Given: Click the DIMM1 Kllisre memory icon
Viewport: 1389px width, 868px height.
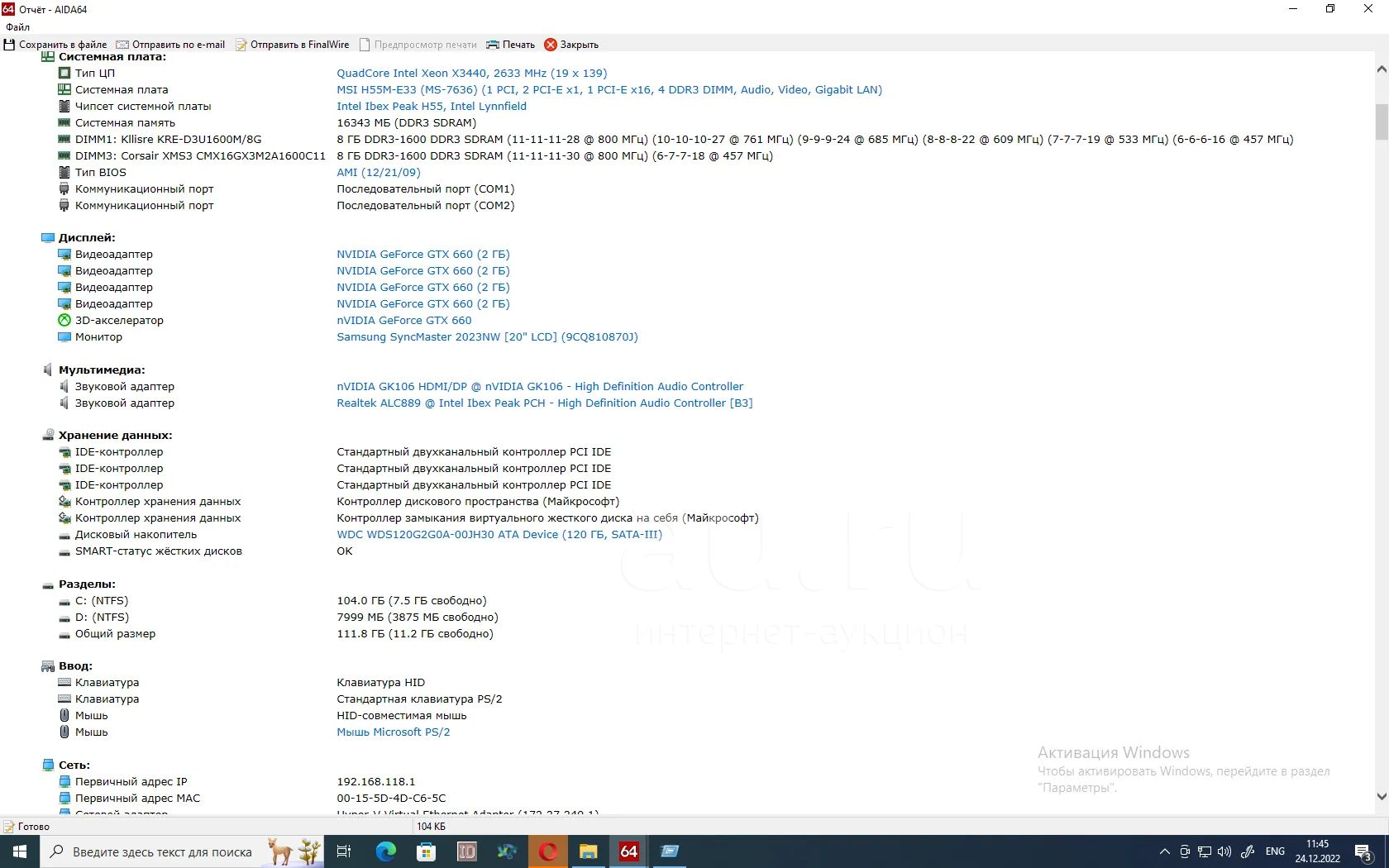Looking at the screenshot, I should click(x=64, y=139).
